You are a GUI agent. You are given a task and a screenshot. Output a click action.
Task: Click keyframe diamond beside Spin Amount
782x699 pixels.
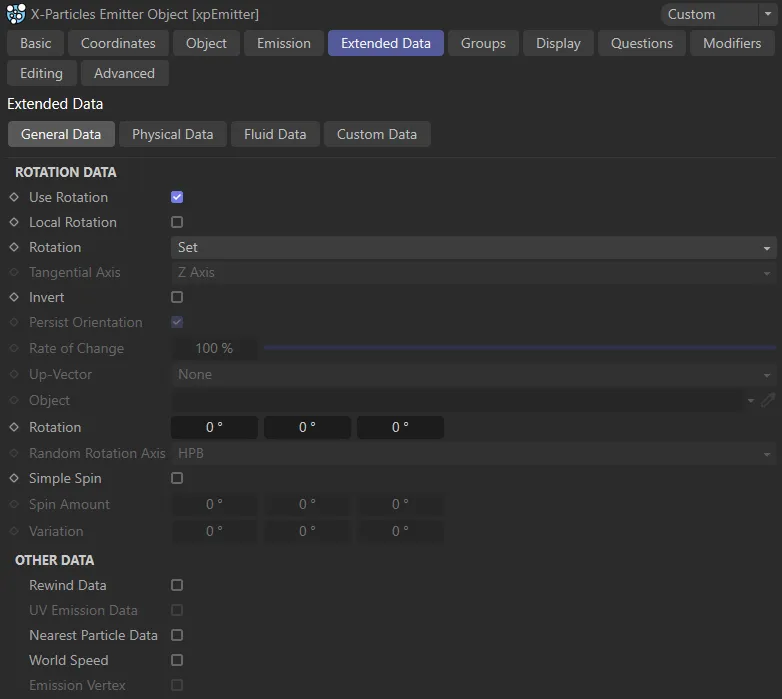[x=14, y=504]
